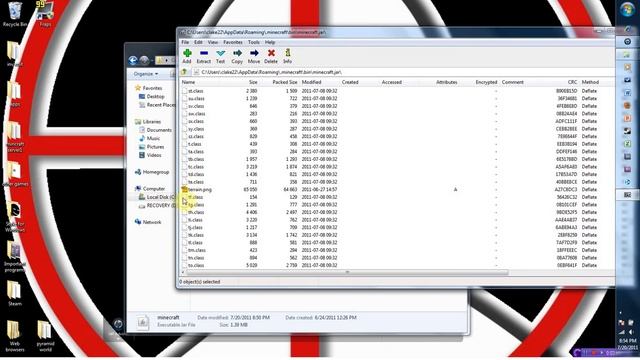The height and width of the screenshot is (360, 640).
Task: Click the Forward arrow in Explorer window
Action: coord(144,60)
